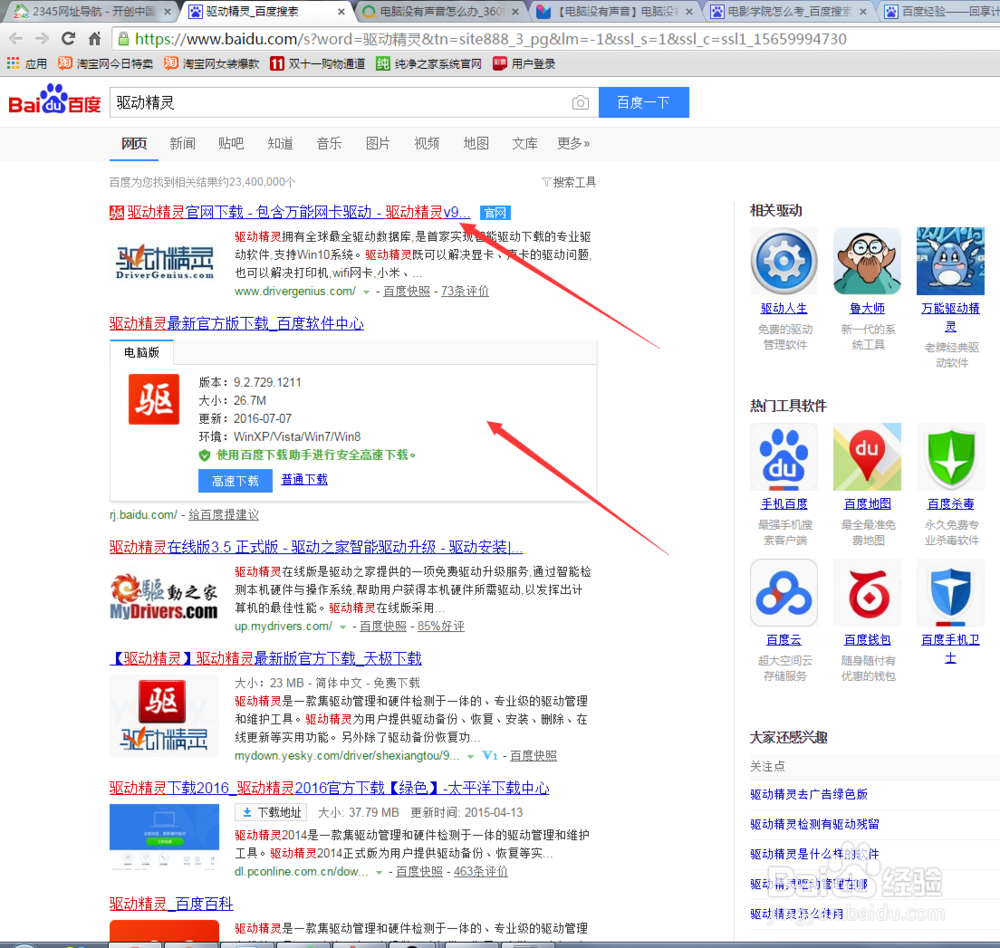
Task: Switch to 贴吧 search tab
Action: 231,144
